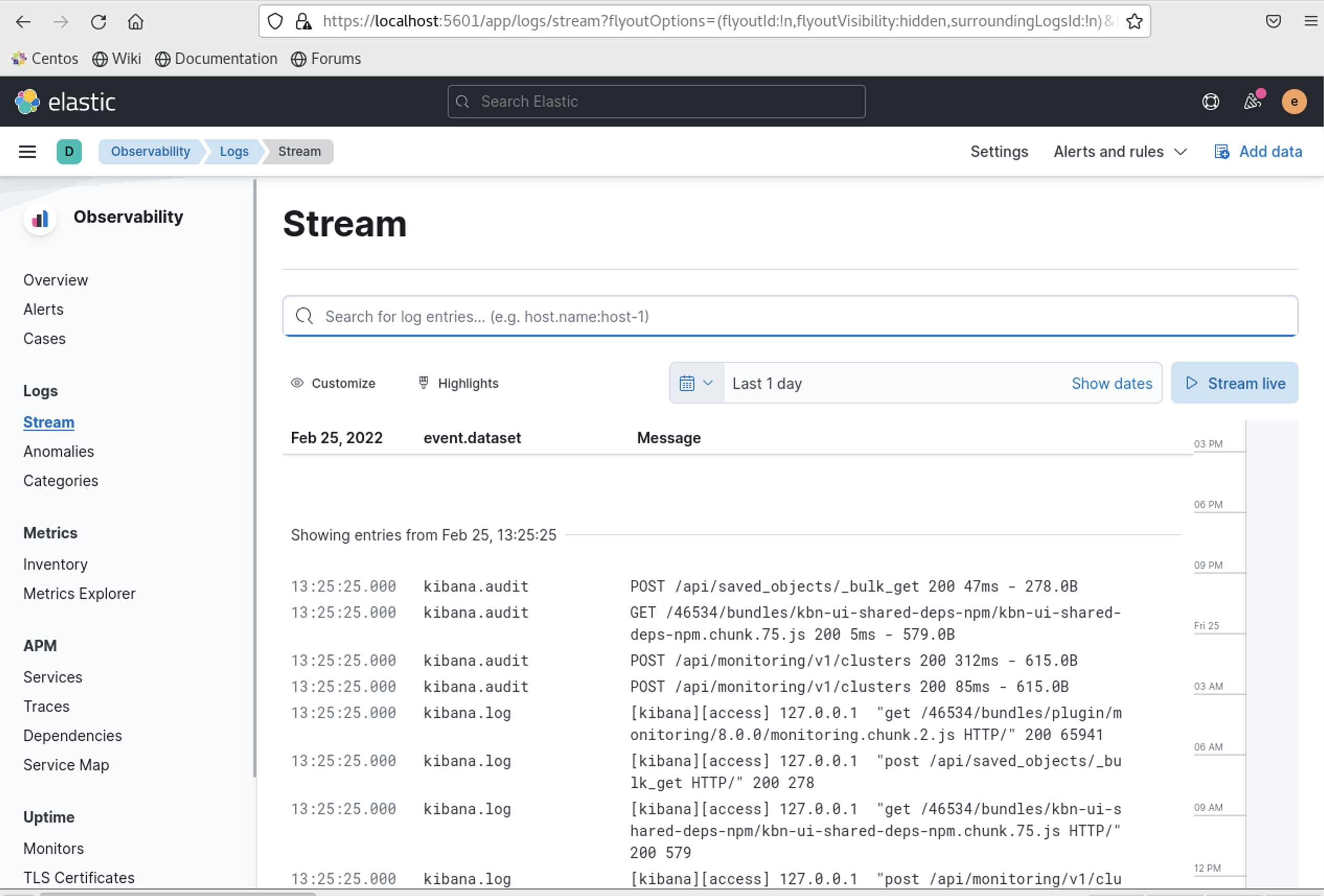This screenshot has height=896, width=1324.
Task: Bookmark page with star icon
Action: click(x=1134, y=21)
